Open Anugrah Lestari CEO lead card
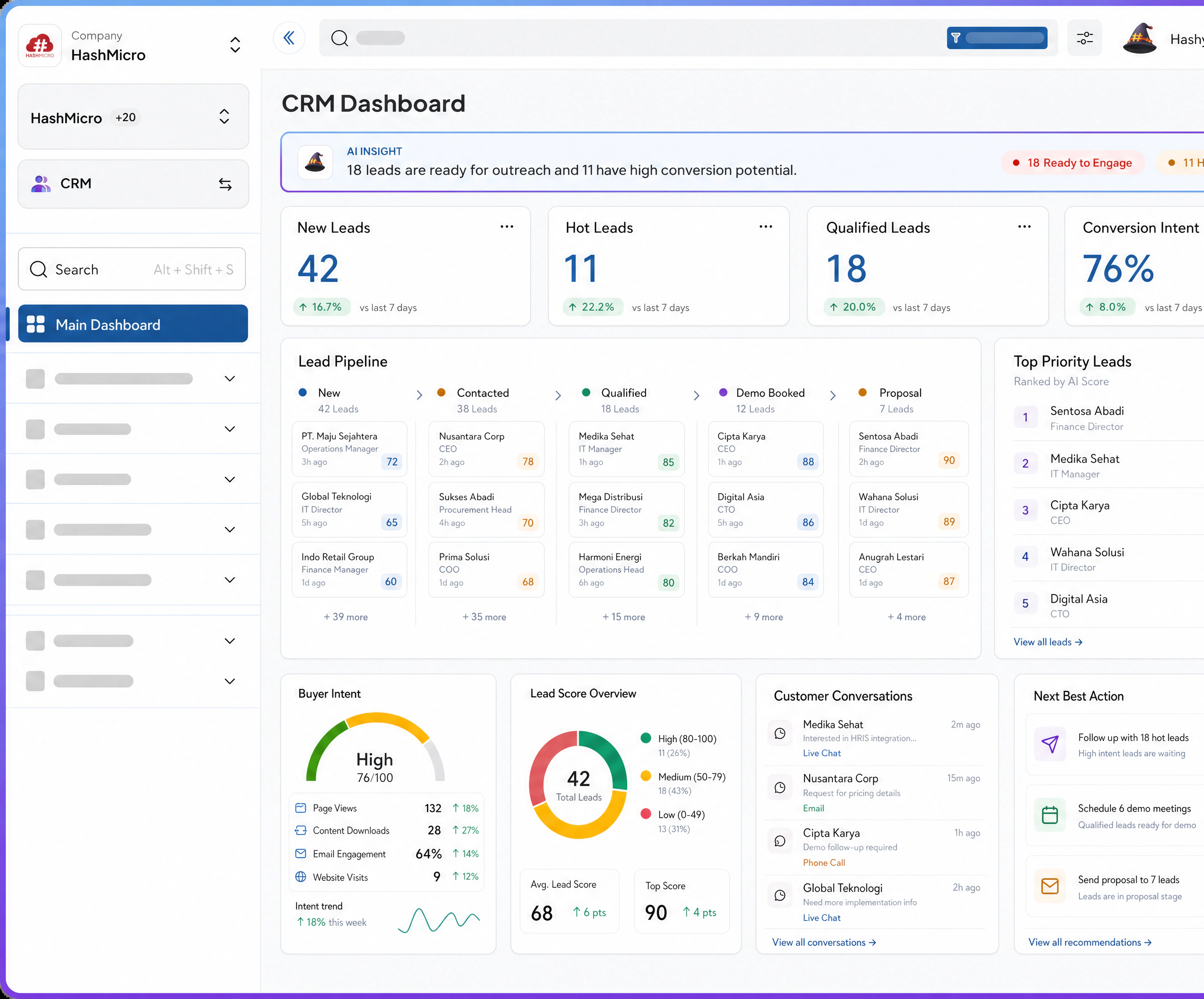Viewport: 1204px width, 999px height. pos(909,569)
